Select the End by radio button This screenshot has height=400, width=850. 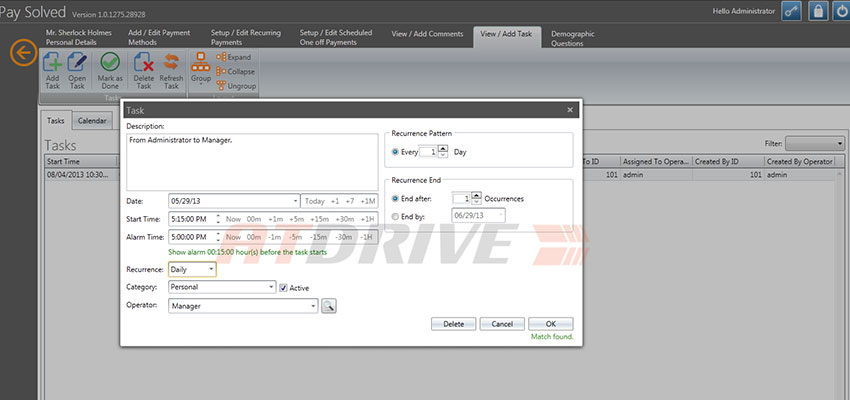(x=395, y=216)
